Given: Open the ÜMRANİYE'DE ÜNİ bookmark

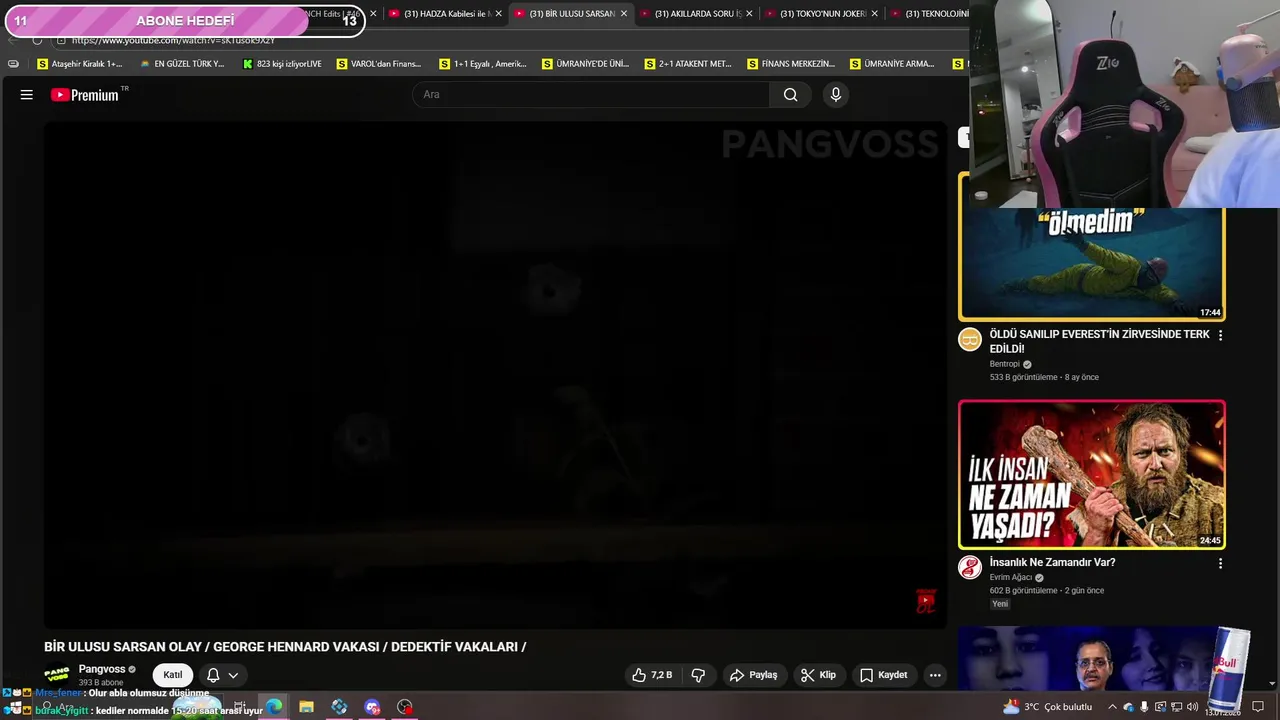Looking at the screenshot, I should pos(585,64).
